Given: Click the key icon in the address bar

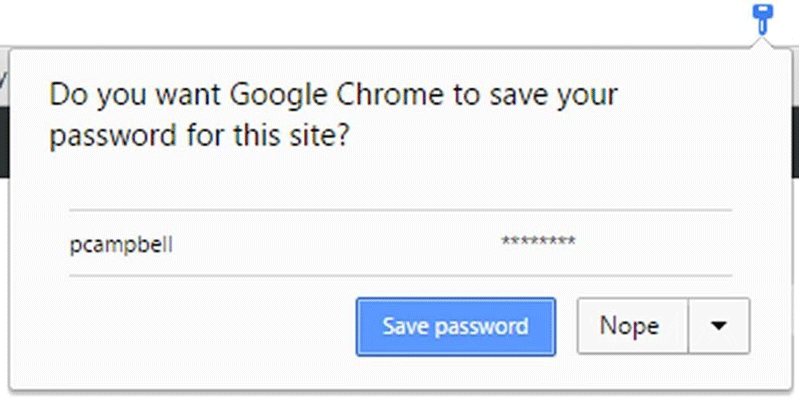Looking at the screenshot, I should pyautogui.click(x=762, y=18).
